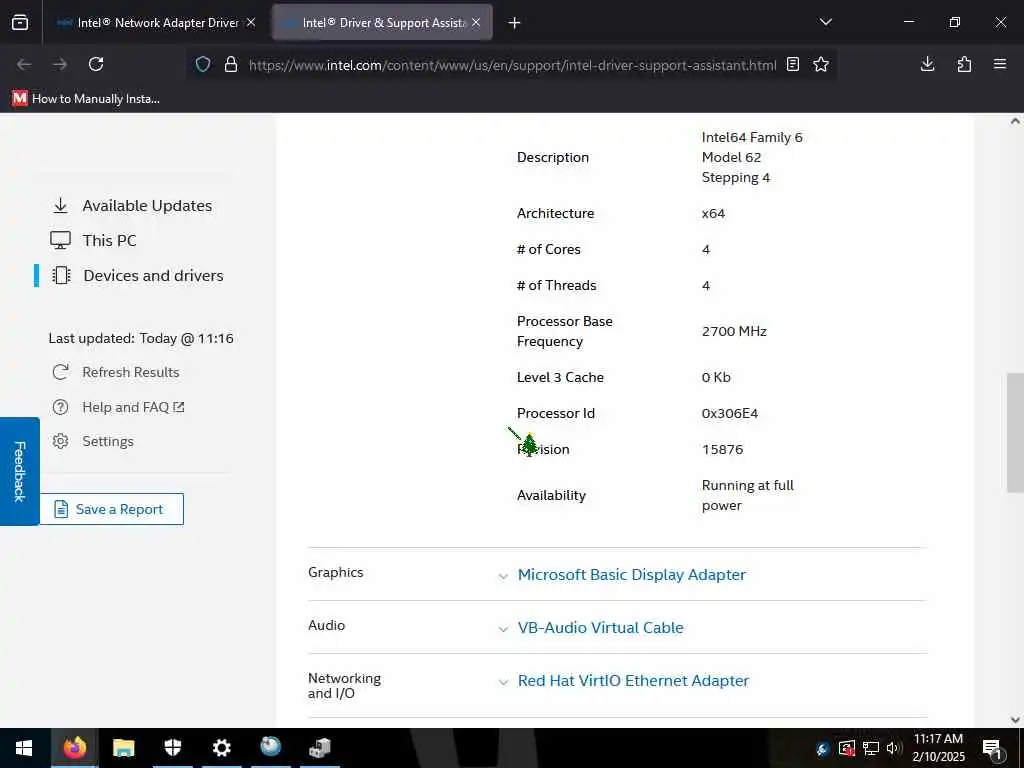Click the 2700 MHz frequency value
This screenshot has height=768, width=1024.
[x=734, y=331]
